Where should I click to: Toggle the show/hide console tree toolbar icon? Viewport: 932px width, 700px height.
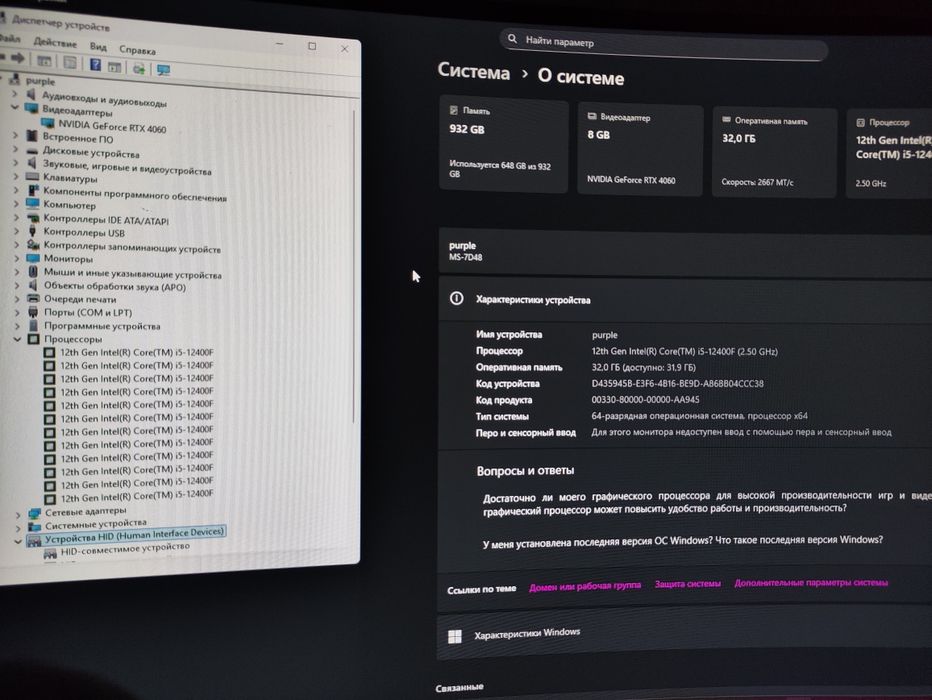tap(44, 60)
